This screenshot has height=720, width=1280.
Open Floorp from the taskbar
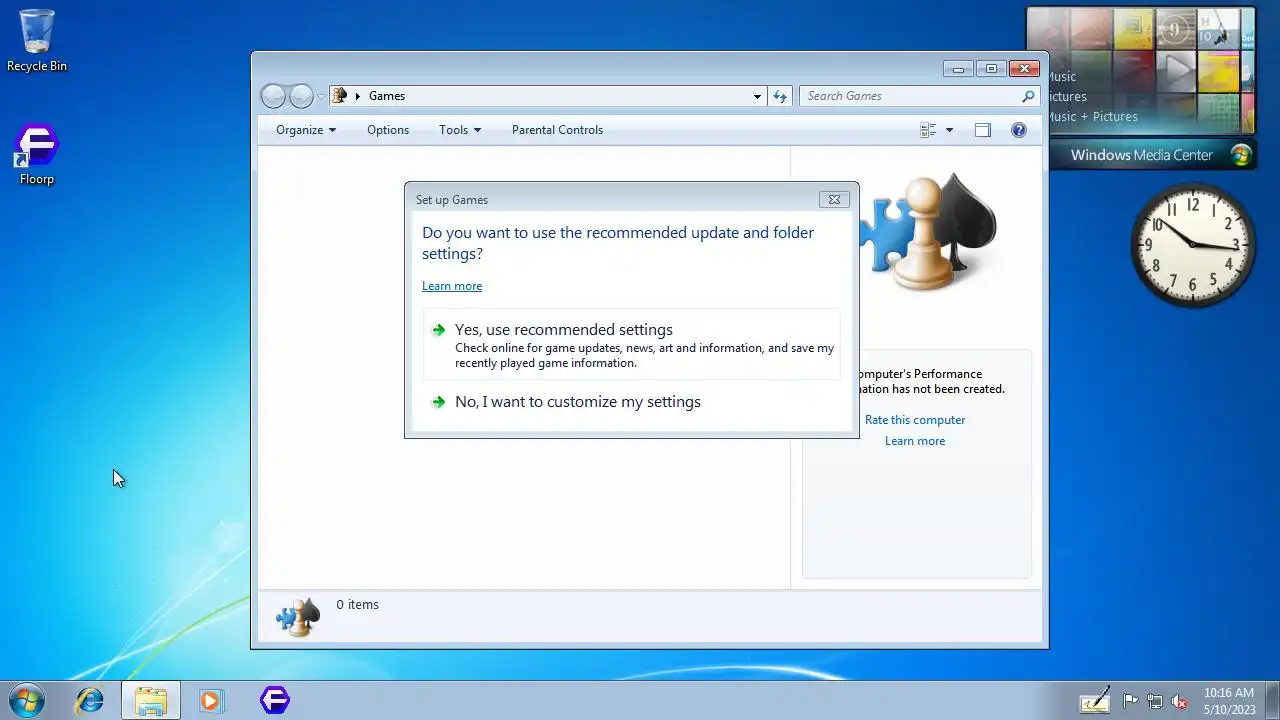[x=274, y=700]
